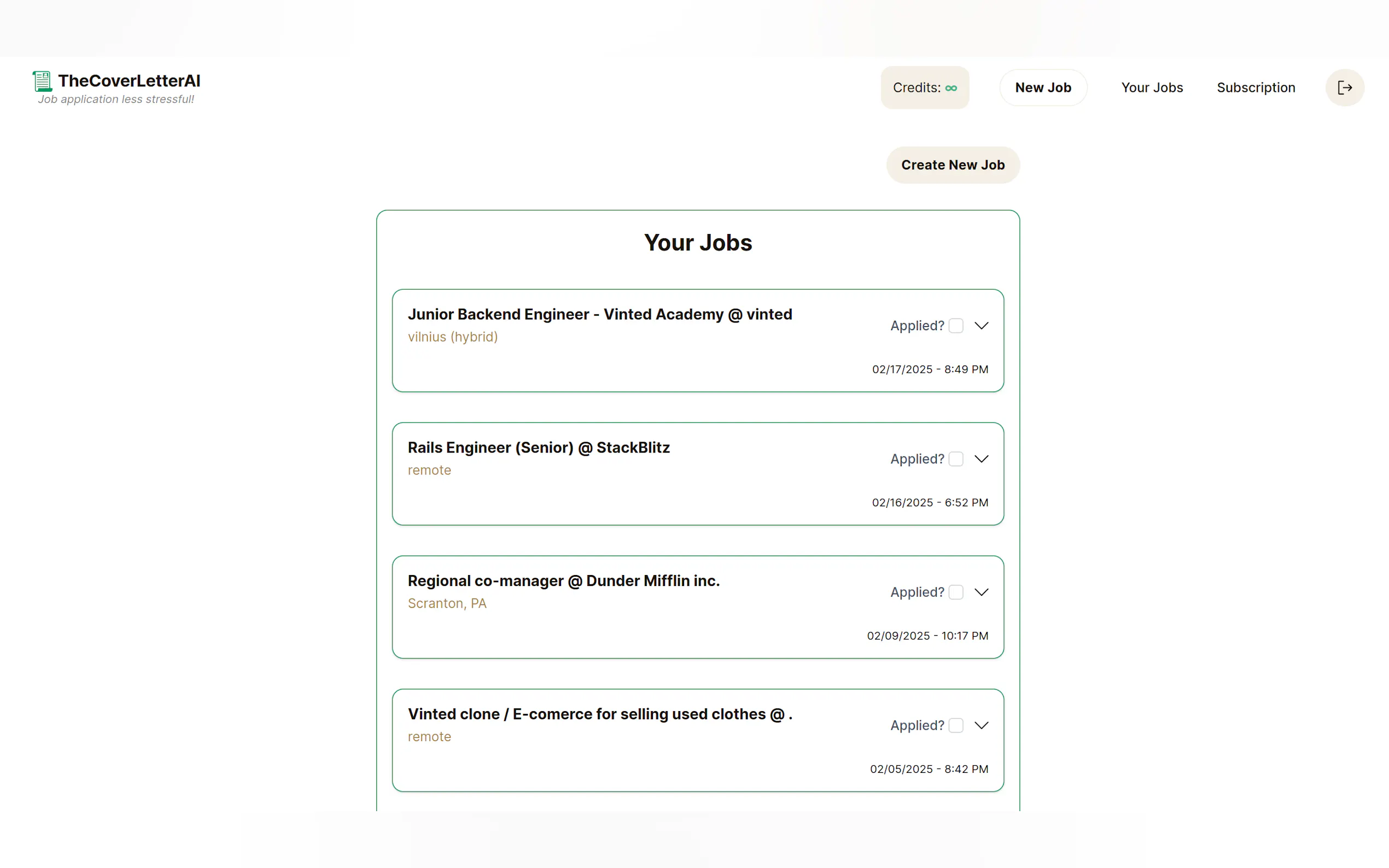Tick Applied box for Vinted clone job
This screenshot has height=868, width=1389.
[x=955, y=726]
